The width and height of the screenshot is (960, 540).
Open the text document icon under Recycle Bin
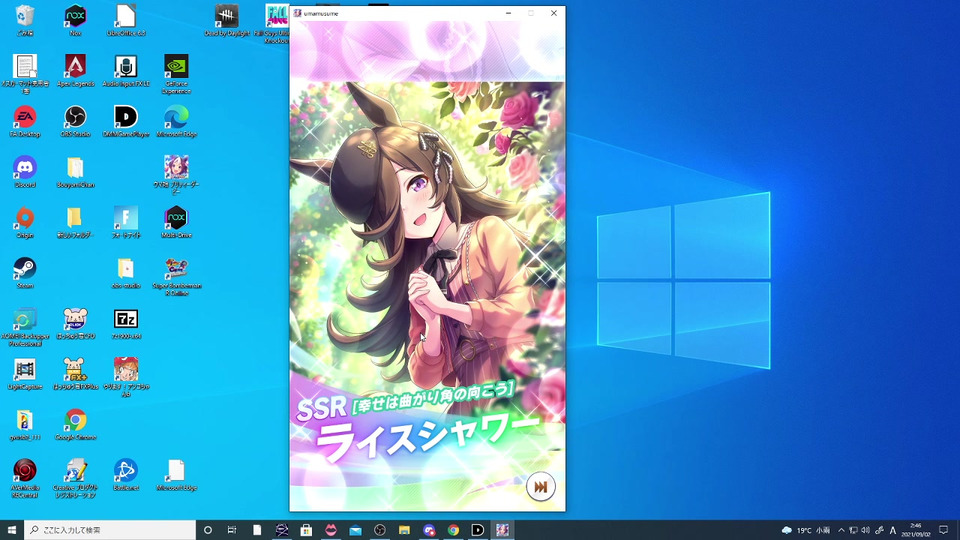coord(25,74)
